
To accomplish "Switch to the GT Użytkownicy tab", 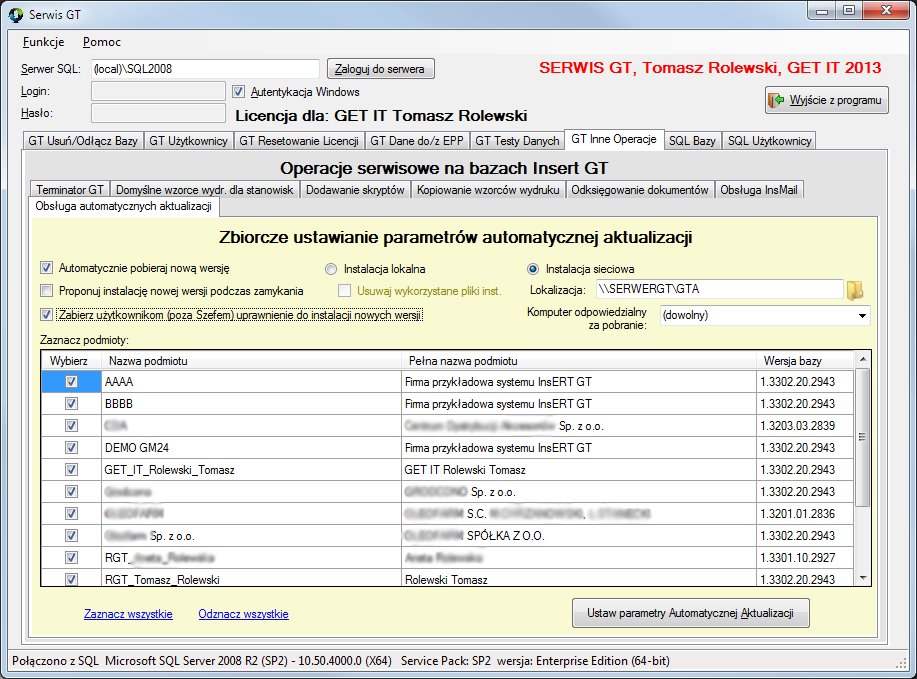I will click(x=188, y=141).
